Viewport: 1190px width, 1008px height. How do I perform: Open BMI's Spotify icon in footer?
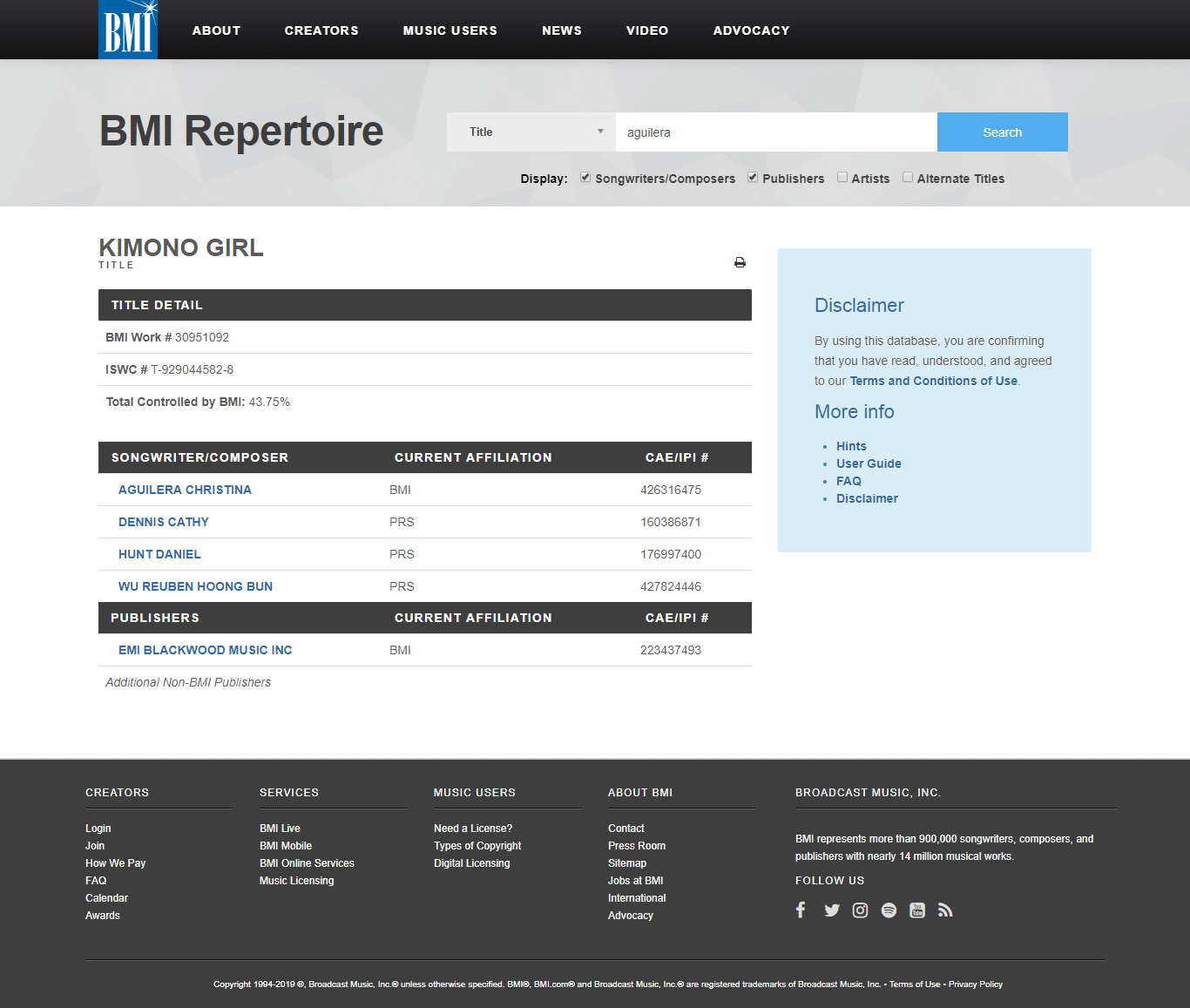click(889, 910)
